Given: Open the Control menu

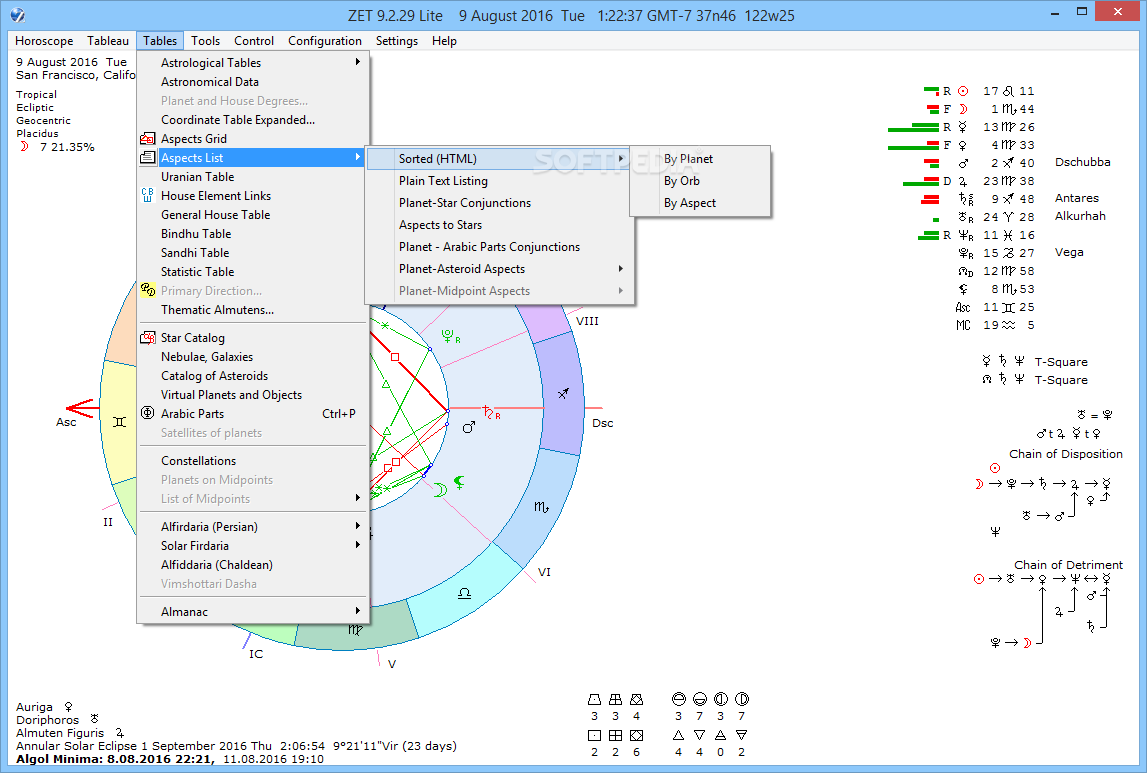Looking at the screenshot, I should [254, 40].
